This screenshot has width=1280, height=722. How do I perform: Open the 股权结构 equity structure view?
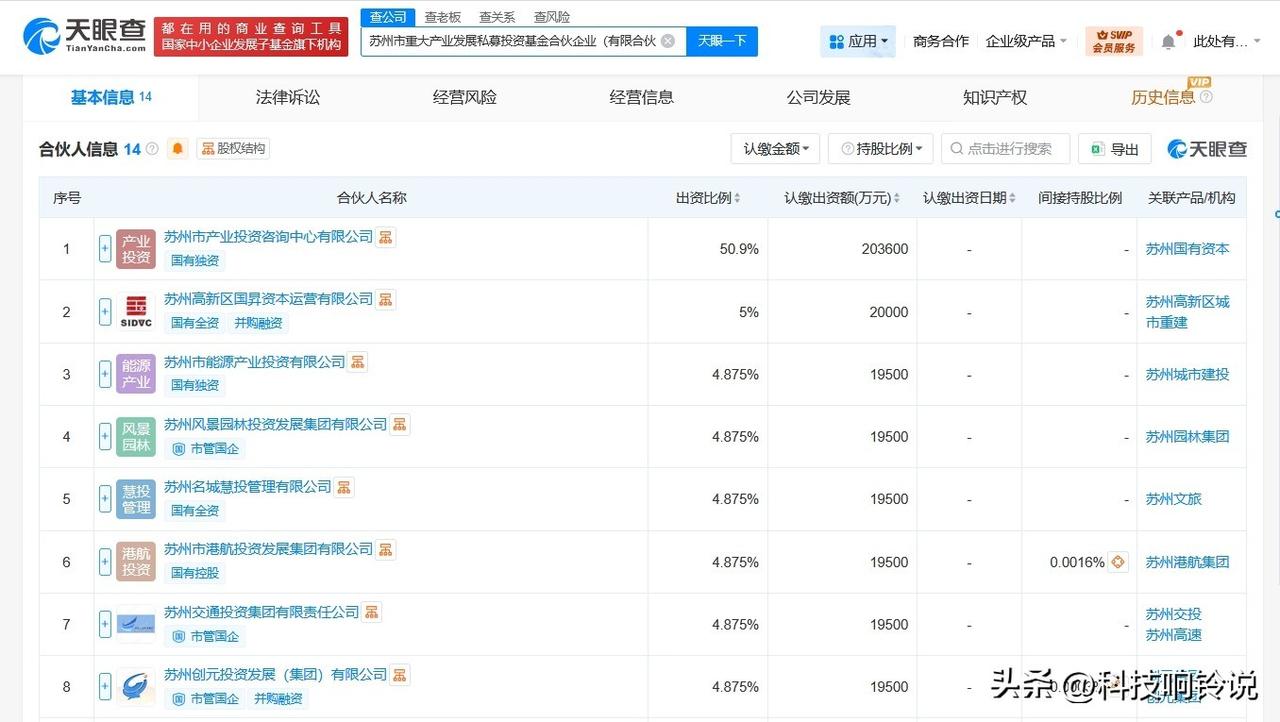point(233,149)
